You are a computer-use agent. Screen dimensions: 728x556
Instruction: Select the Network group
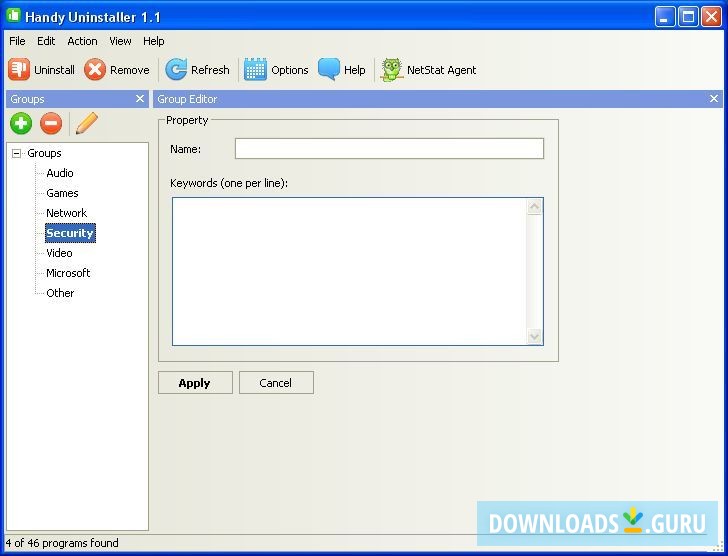click(x=66, y=213)
